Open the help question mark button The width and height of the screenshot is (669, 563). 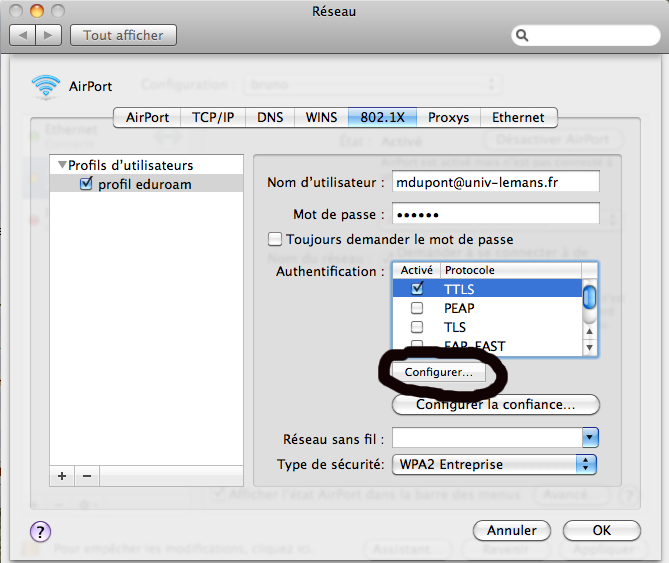coord(41,531)
